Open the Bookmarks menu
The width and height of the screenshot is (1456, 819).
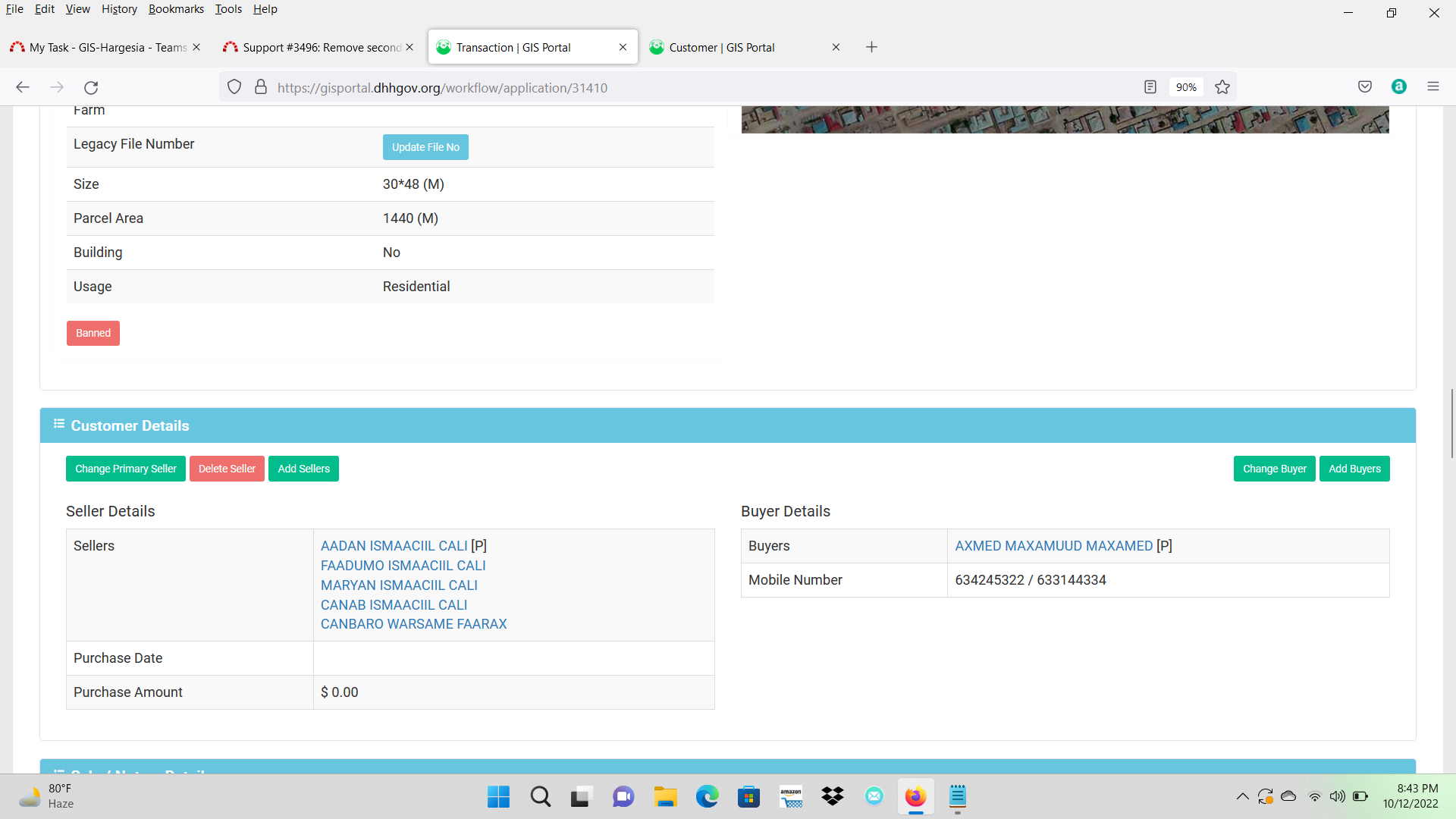[176, 9]
